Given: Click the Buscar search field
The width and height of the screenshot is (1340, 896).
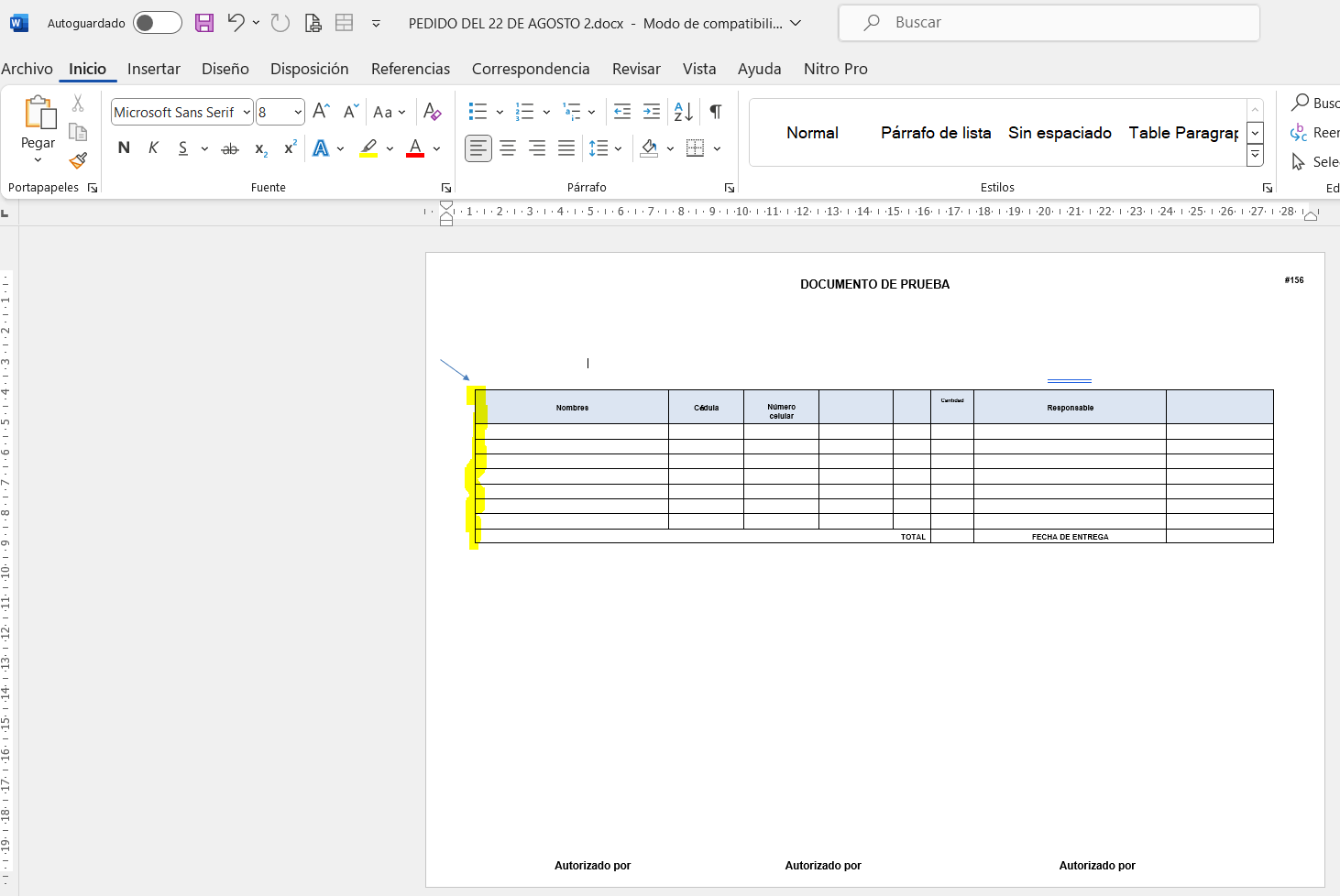Looking at the screenshot, I should [1049, 23].
